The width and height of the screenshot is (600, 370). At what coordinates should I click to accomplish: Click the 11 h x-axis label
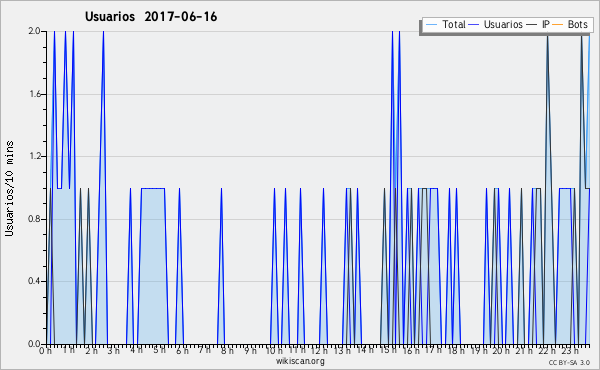297,350
